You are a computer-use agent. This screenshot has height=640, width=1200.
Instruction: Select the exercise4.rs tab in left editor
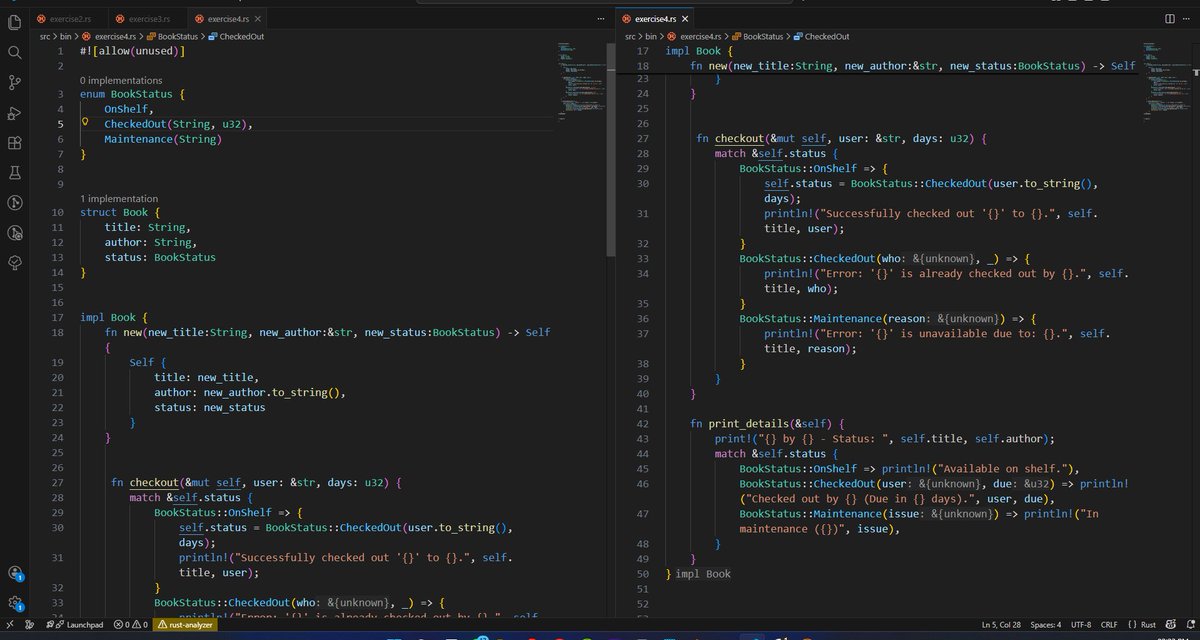226,19
